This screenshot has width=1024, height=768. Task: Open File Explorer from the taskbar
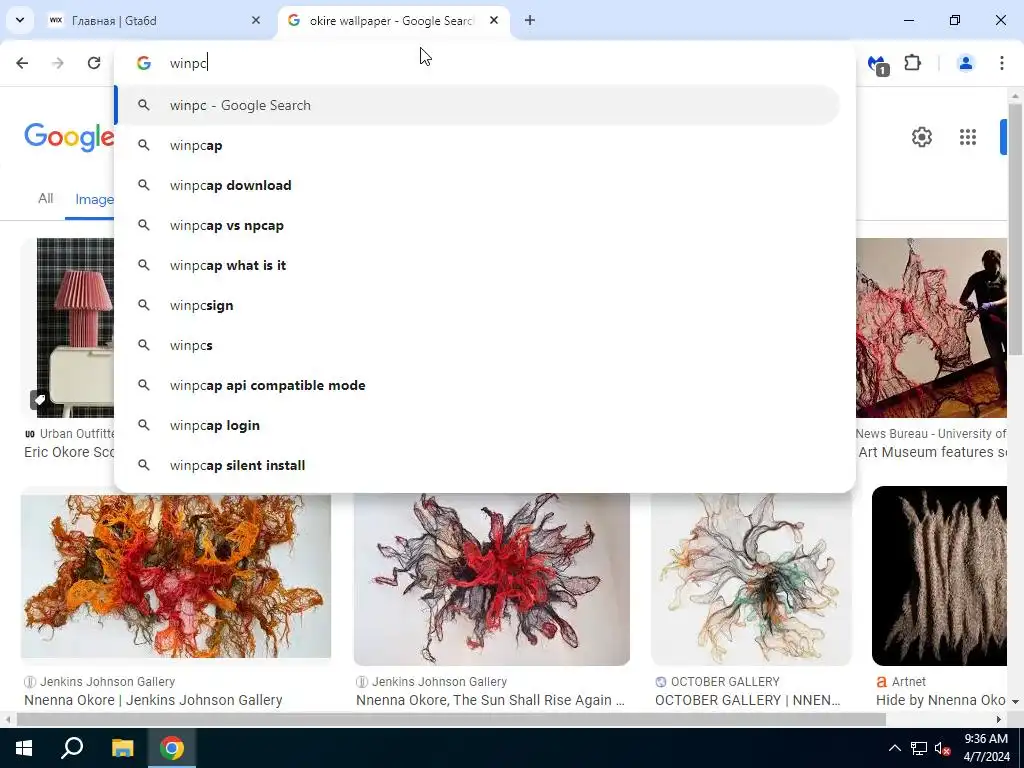click(x=122, y=748)
